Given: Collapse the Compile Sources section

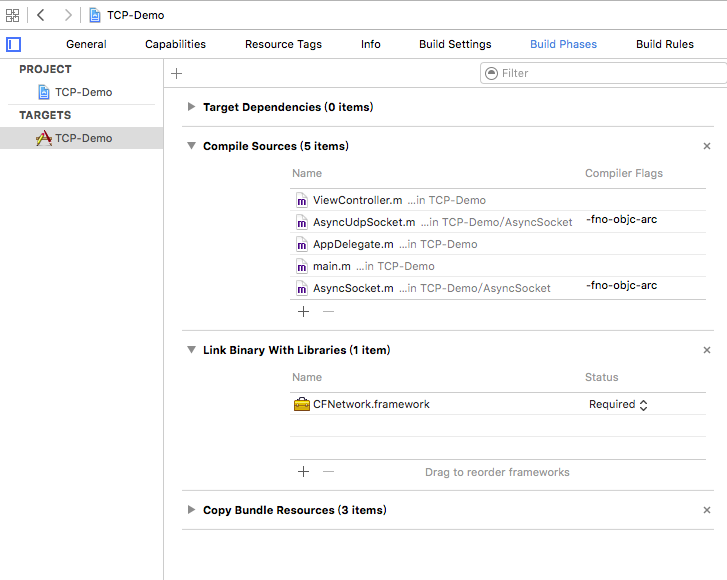Looking at the screenshot, I should (x=191, y=146).
